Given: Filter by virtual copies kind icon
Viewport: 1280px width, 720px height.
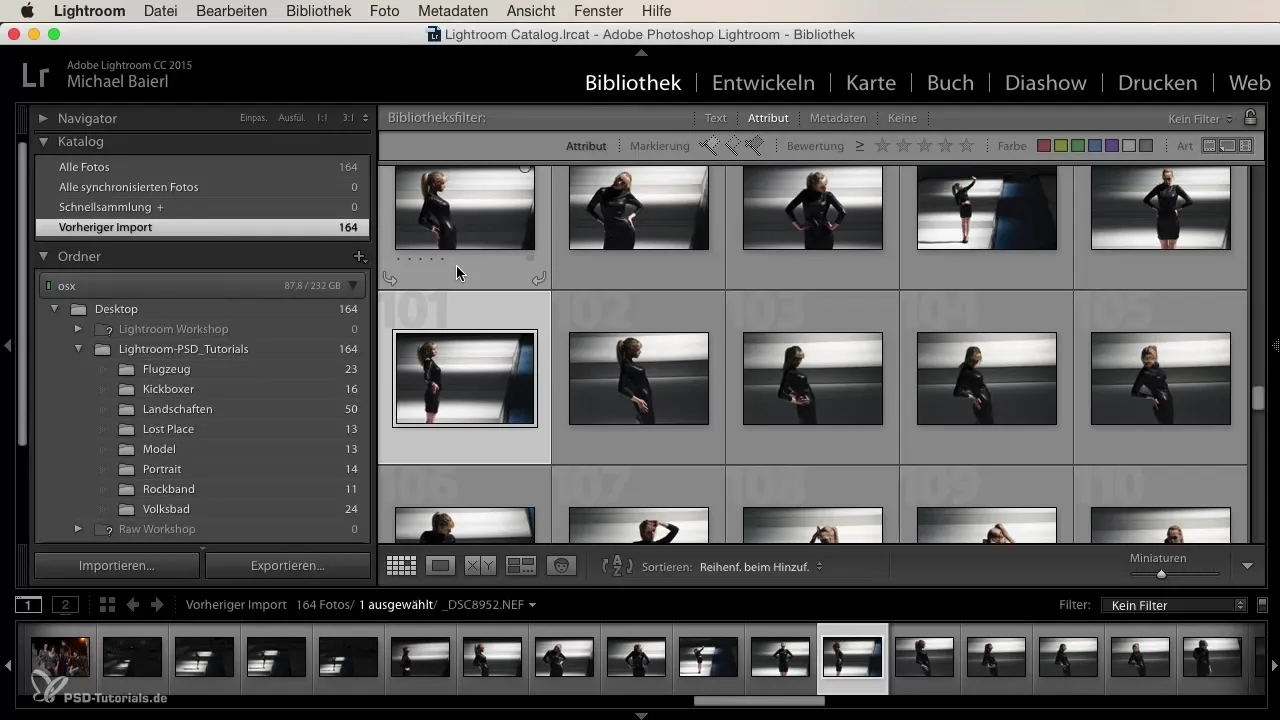Looking at the screenshot, I should pos(1227,146).
